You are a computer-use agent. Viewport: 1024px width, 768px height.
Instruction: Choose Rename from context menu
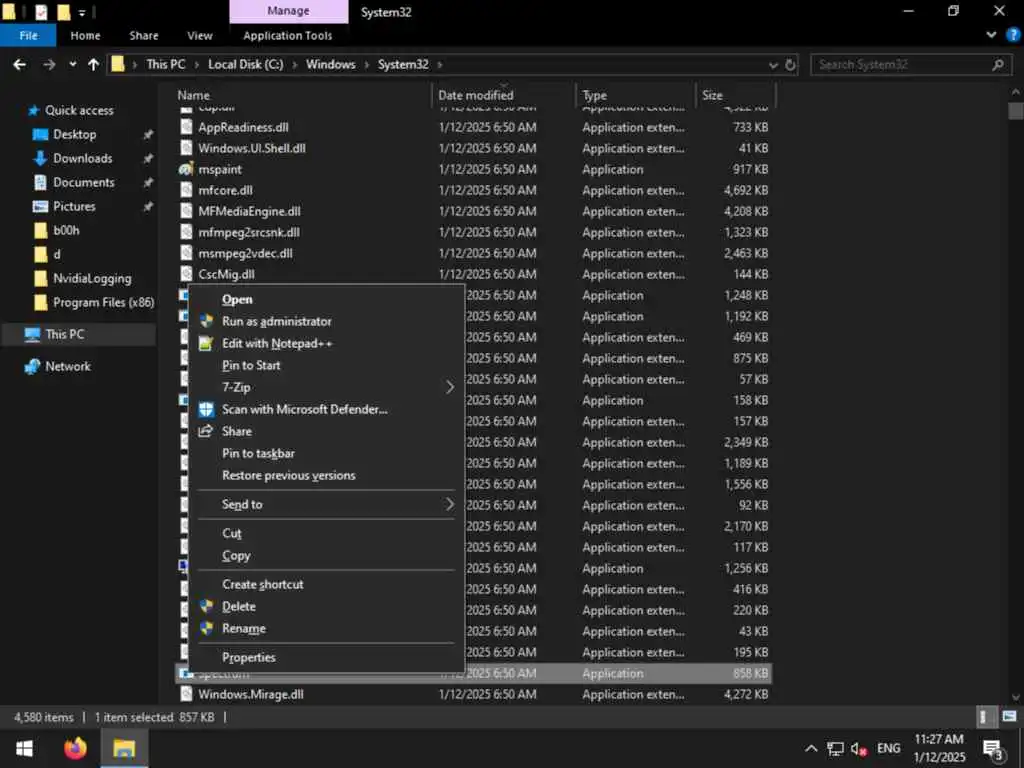tap(244, 629)
